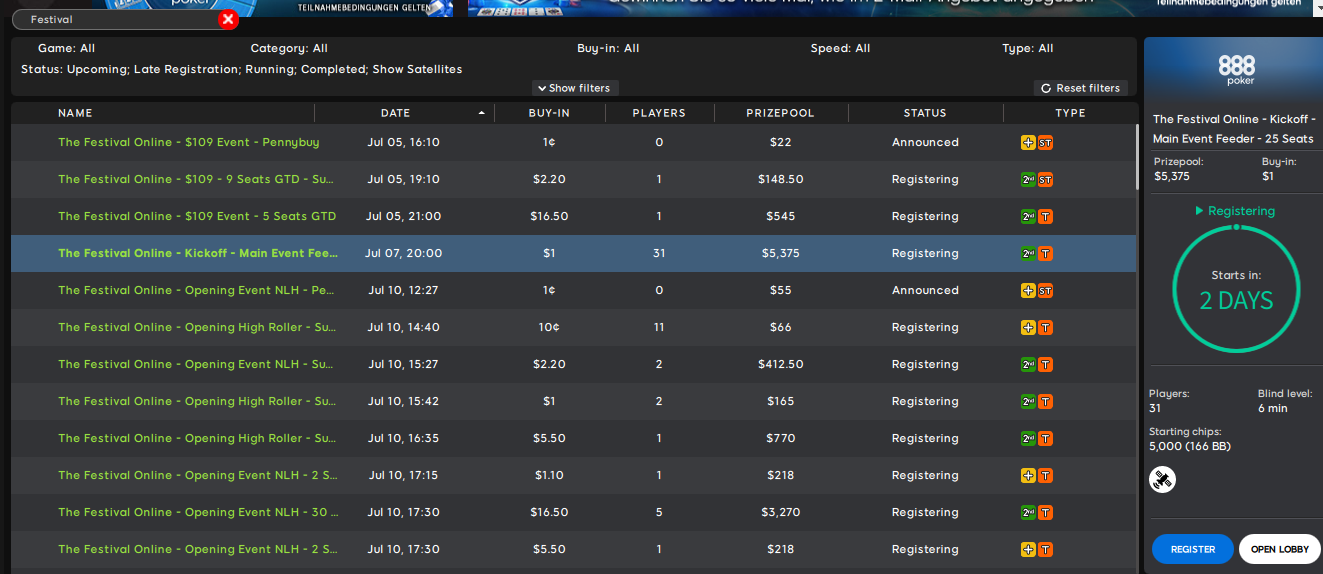Expand the Show filters section
Screen dimensions: 1323x574
pos(574,88)
